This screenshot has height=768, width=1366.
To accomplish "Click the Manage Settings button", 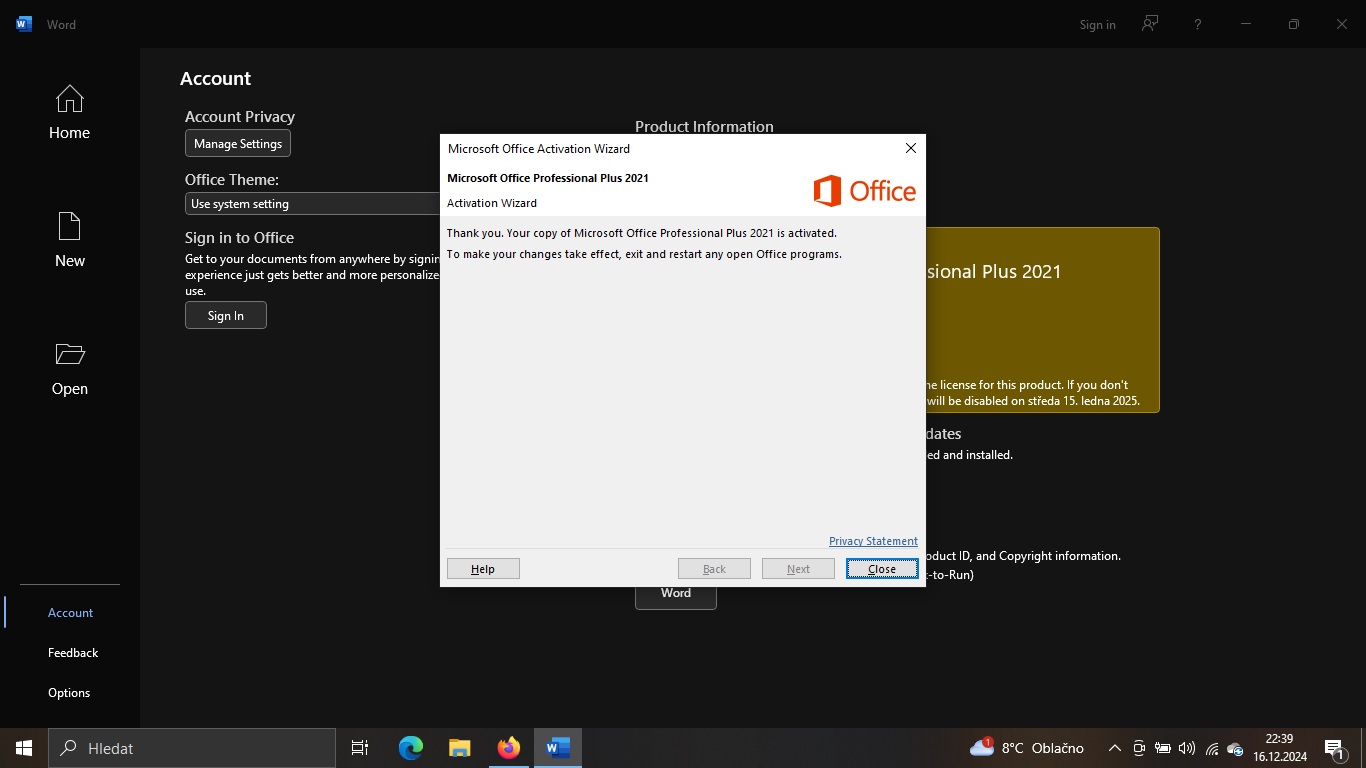I will 238,143.
